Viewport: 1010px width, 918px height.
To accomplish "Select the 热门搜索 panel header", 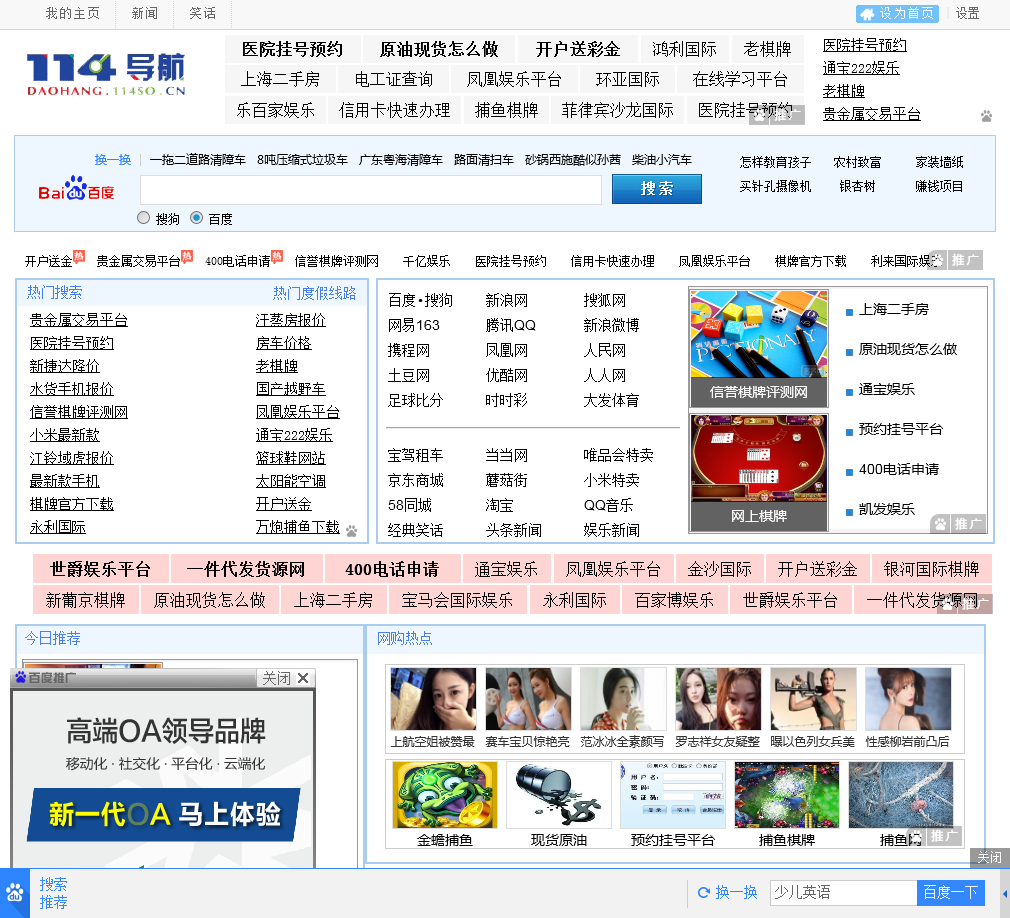I will pos(55,292).
